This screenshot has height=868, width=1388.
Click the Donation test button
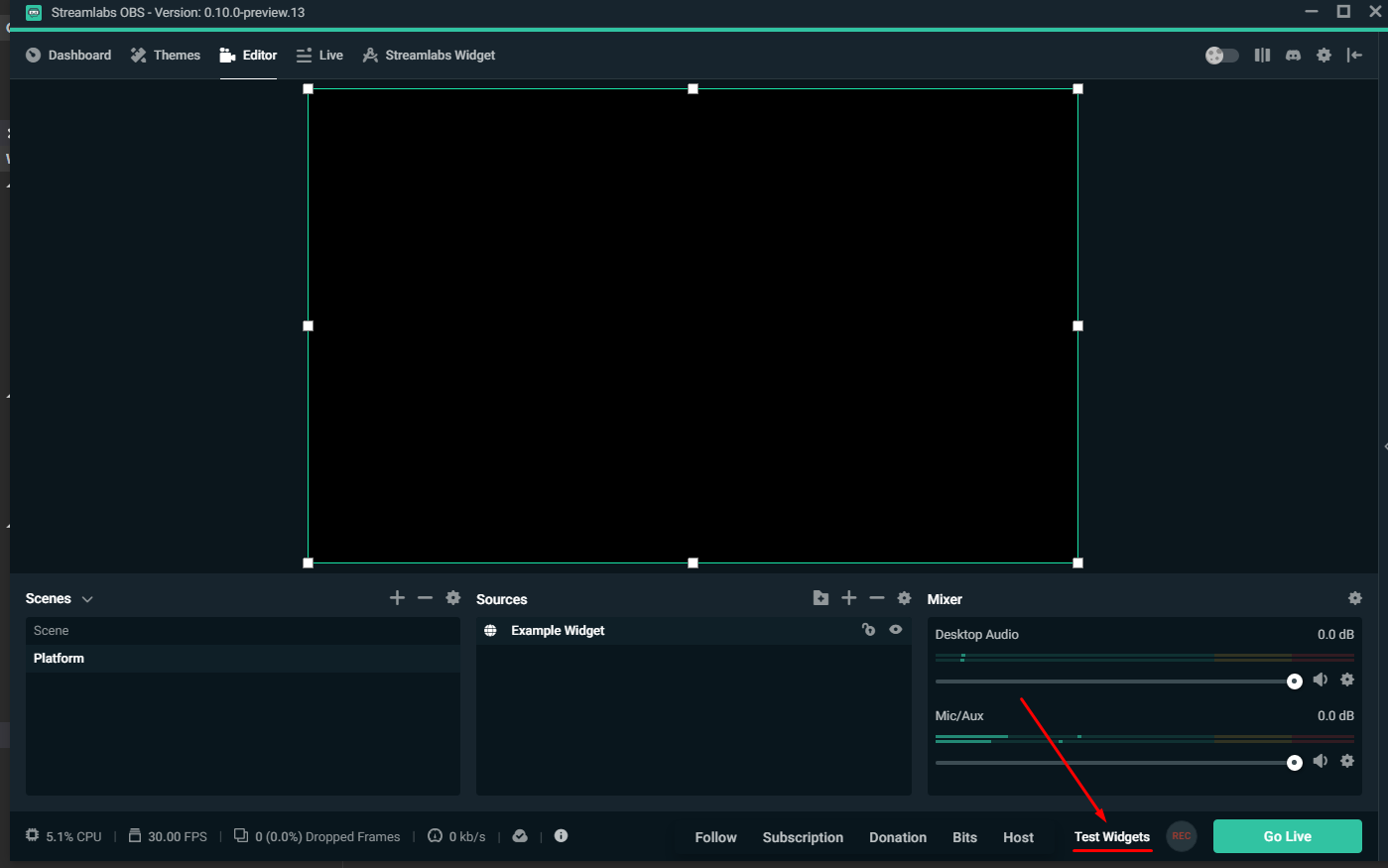[898, 837]
